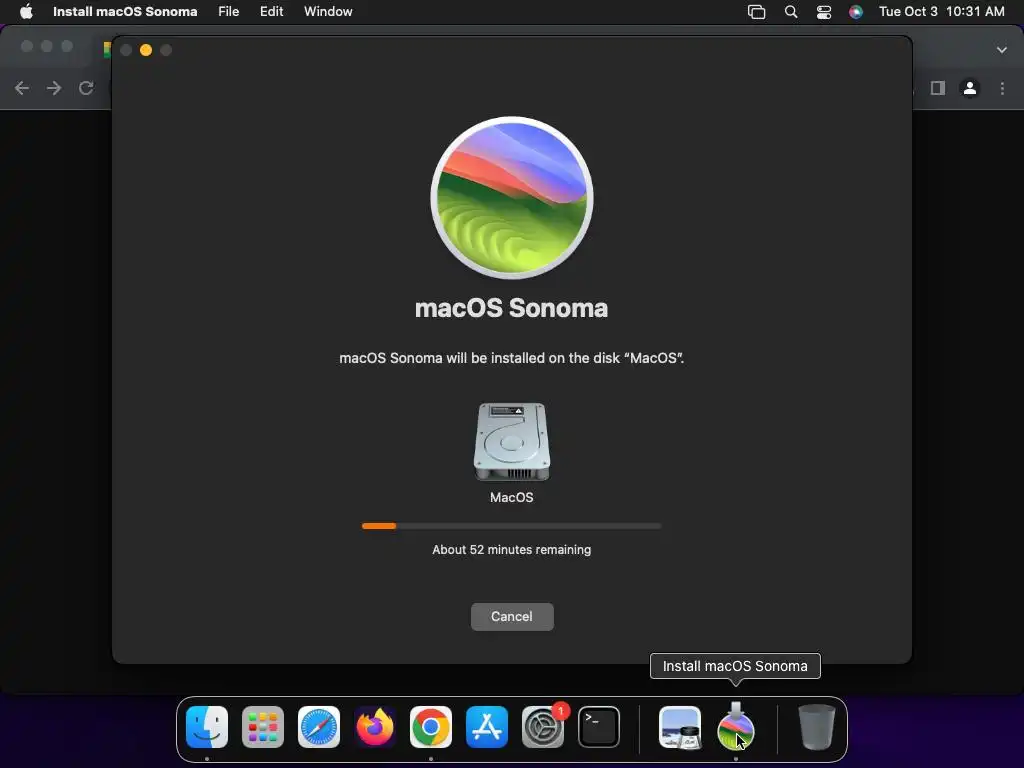Screen dimensions: 1024x768
Task: Open the Trash in the Dock
Action: point(816,727)
